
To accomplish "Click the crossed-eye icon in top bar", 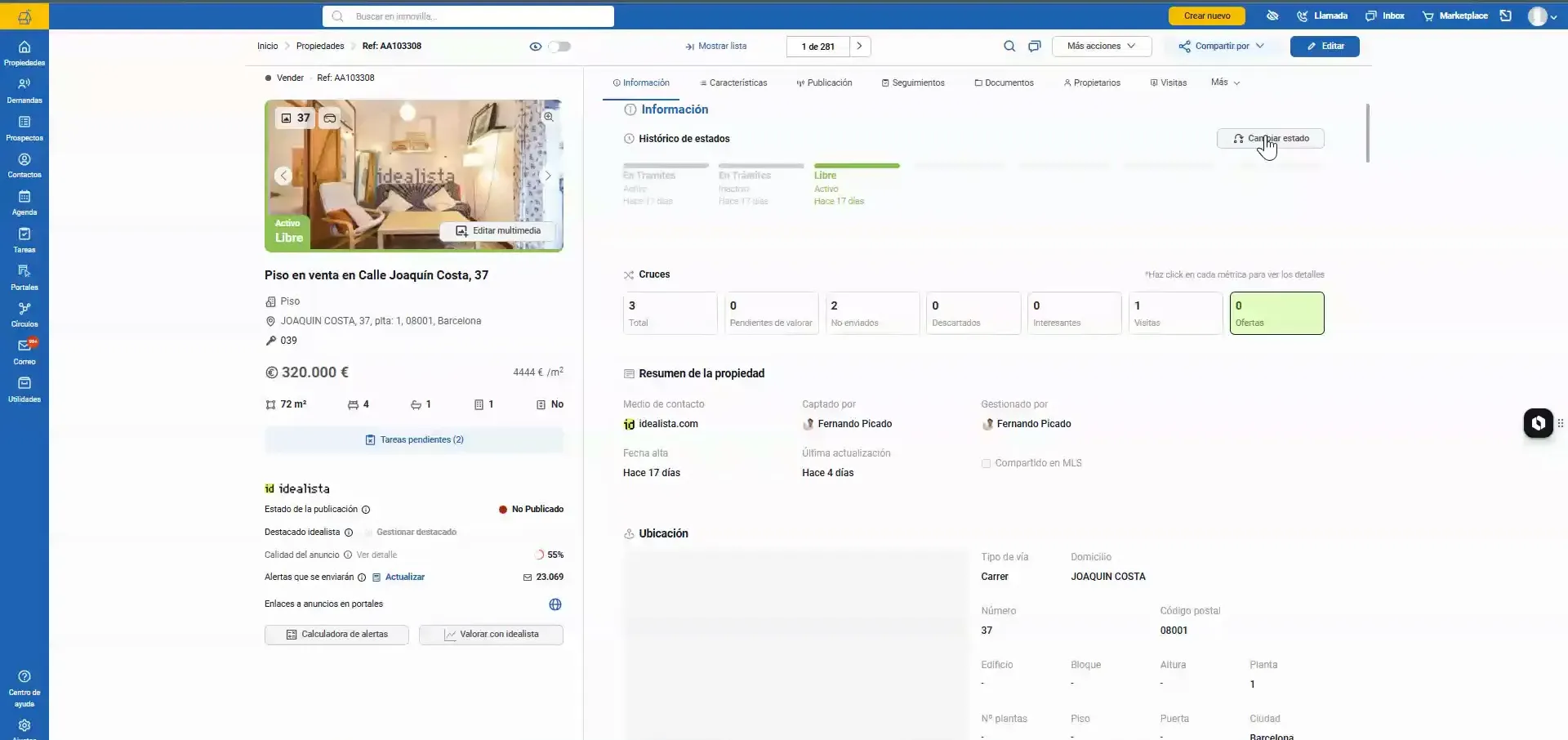I will pos(1272,16).
